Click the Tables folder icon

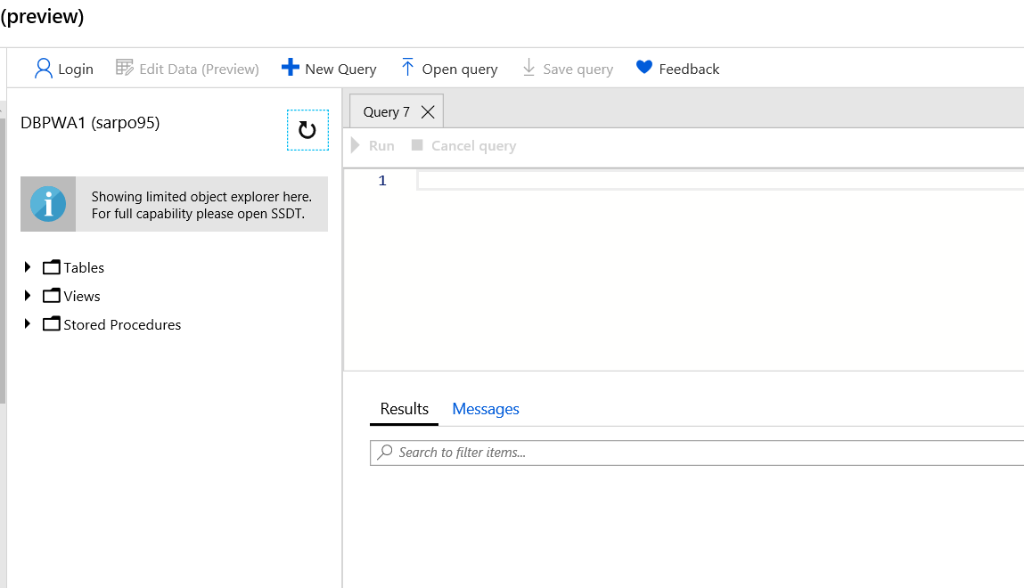coord(52,267)
